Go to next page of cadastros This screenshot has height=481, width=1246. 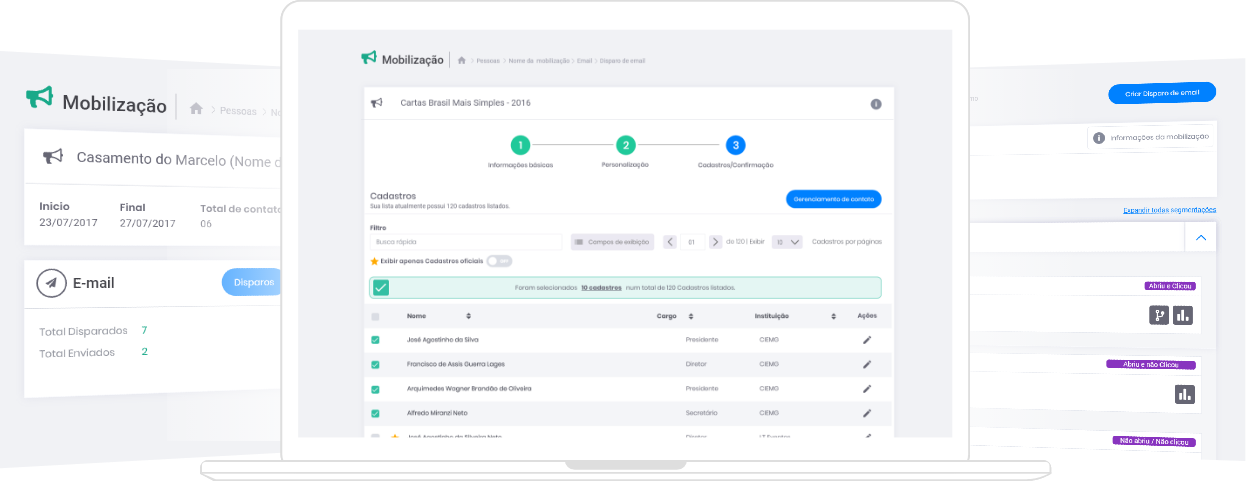point(715,242)
